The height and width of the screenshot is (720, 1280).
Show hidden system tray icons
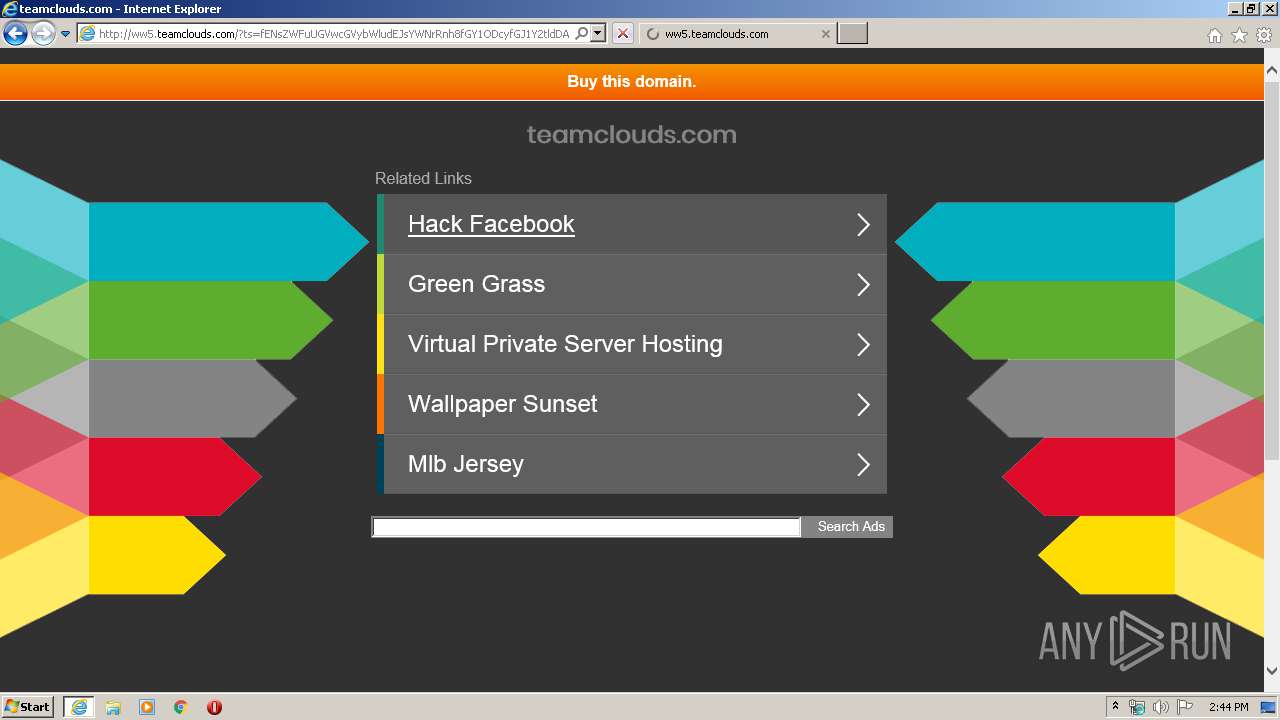1116,707
